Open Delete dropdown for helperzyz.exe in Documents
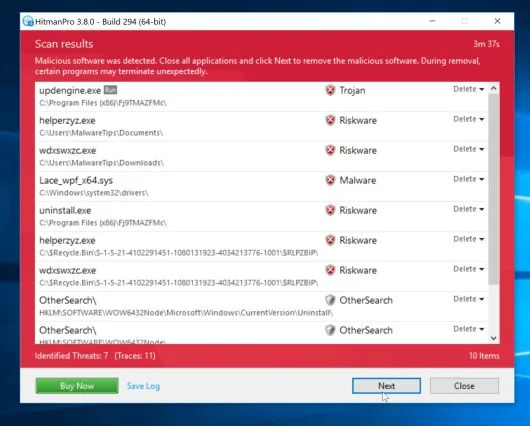The width and height of the screenshot is (530, 426). coord(468,119)
